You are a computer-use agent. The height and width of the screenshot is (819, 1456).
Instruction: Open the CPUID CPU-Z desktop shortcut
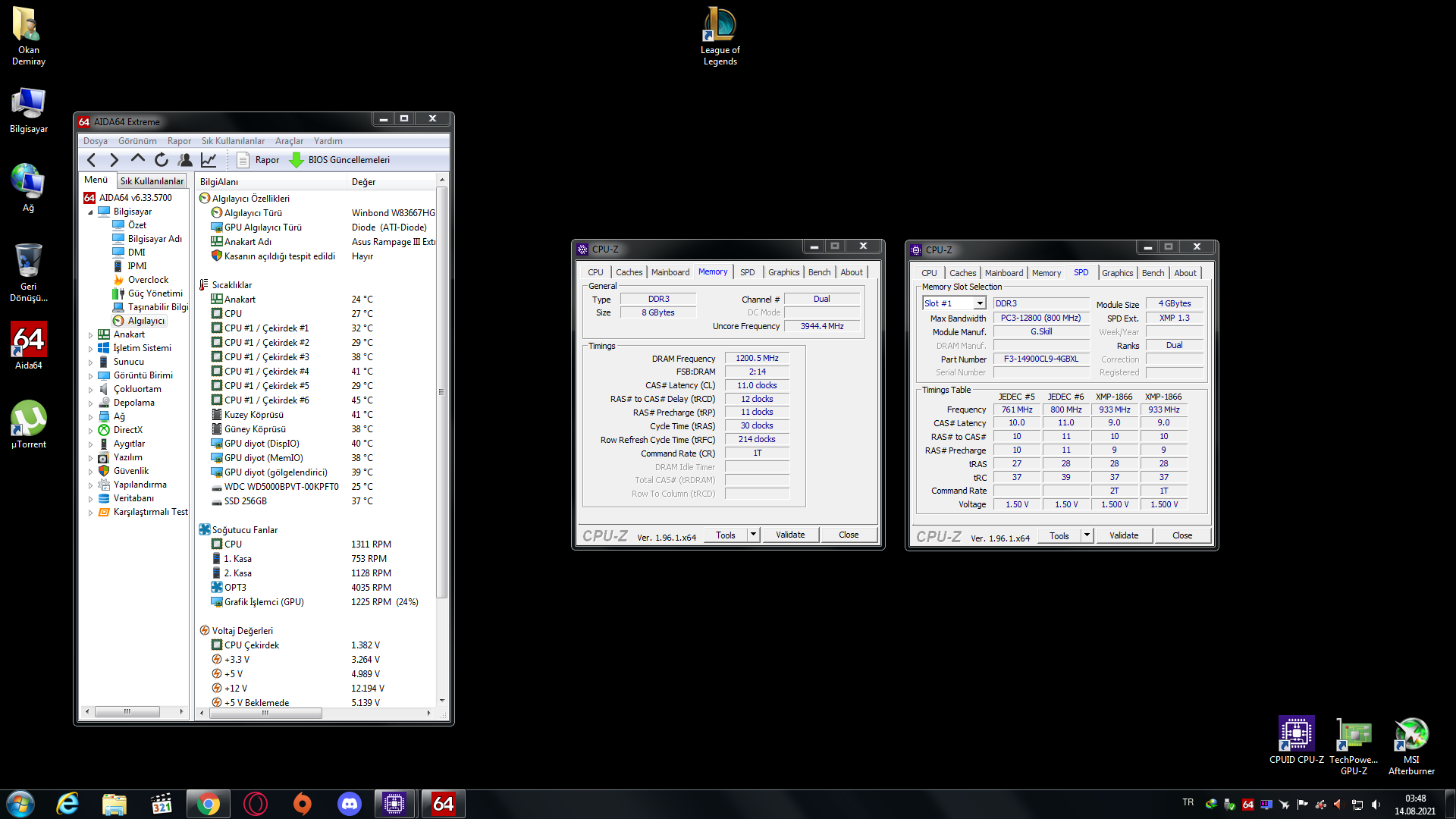click(1296, 740)
